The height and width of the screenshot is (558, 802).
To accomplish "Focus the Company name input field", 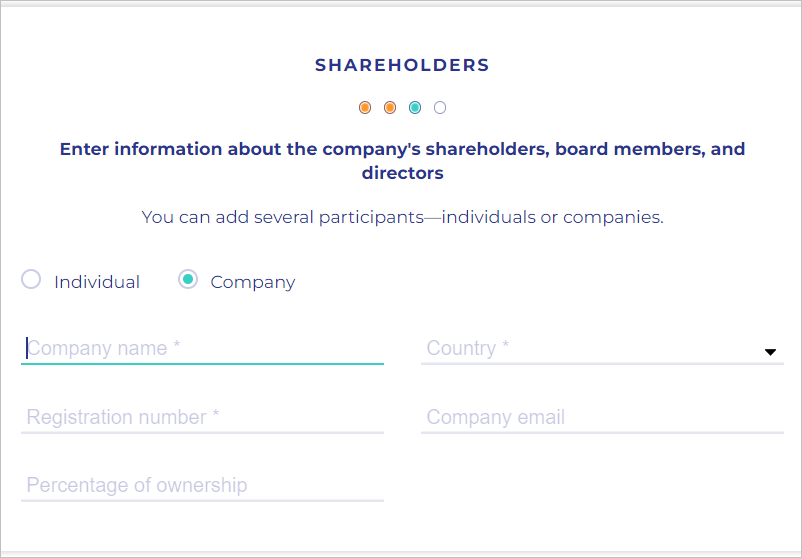I will (x=202, y=348).
